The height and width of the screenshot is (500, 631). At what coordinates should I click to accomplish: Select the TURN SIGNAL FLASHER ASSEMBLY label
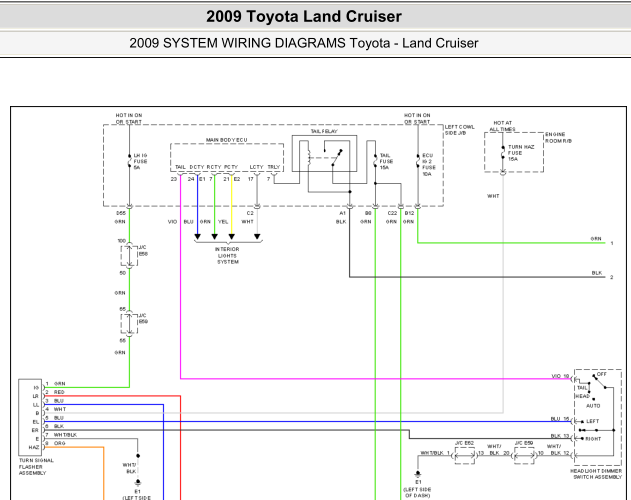click(x=36, y=467)
